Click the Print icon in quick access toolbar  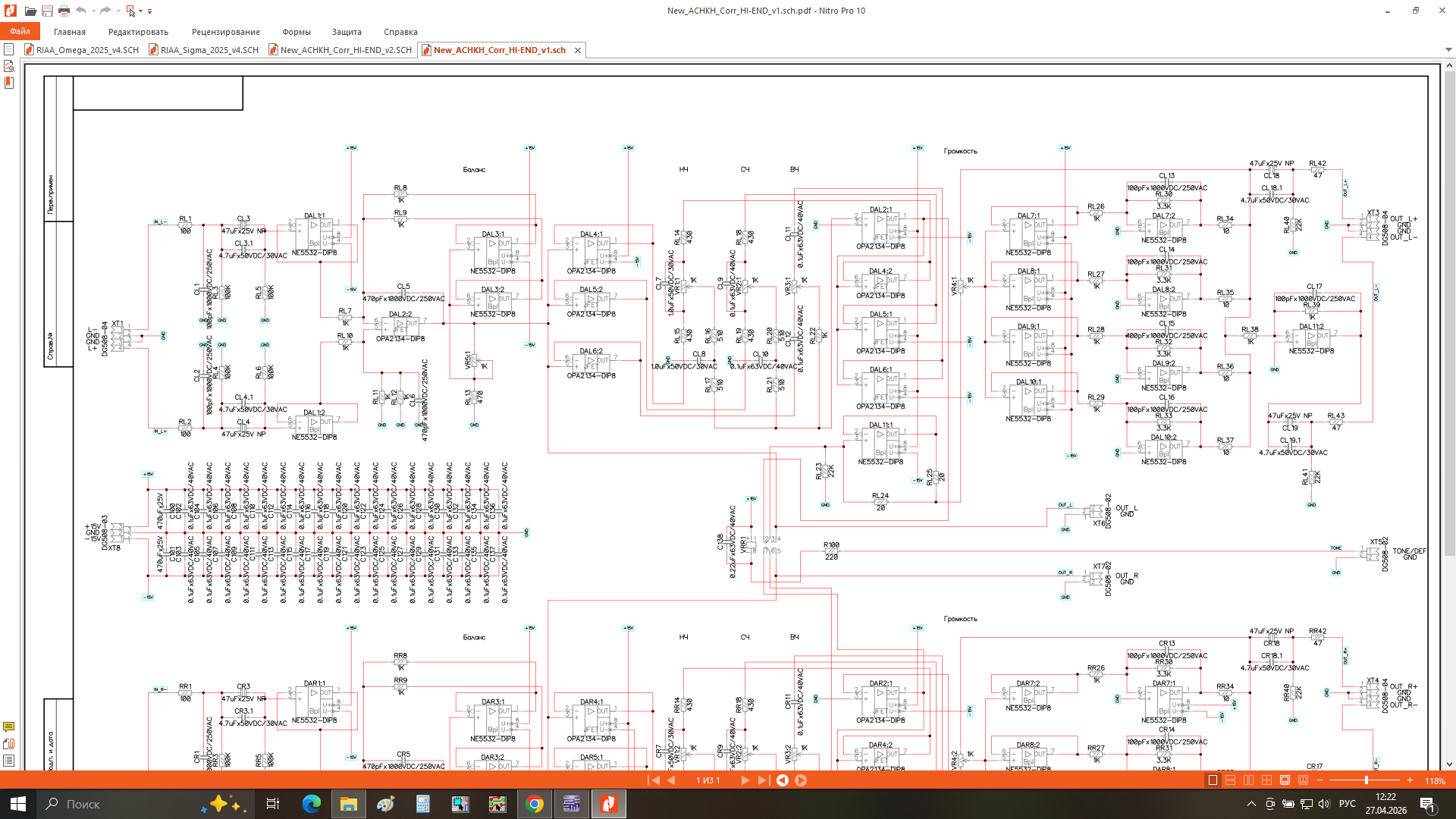point(64,11)
